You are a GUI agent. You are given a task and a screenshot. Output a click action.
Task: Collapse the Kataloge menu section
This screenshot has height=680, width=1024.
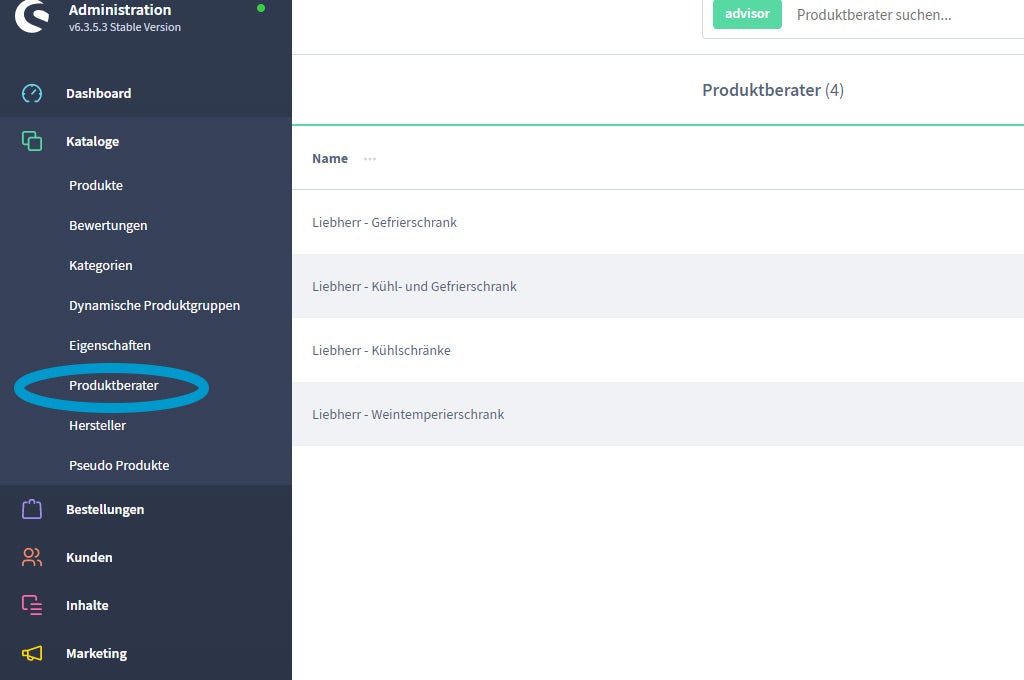pos(93,142)
